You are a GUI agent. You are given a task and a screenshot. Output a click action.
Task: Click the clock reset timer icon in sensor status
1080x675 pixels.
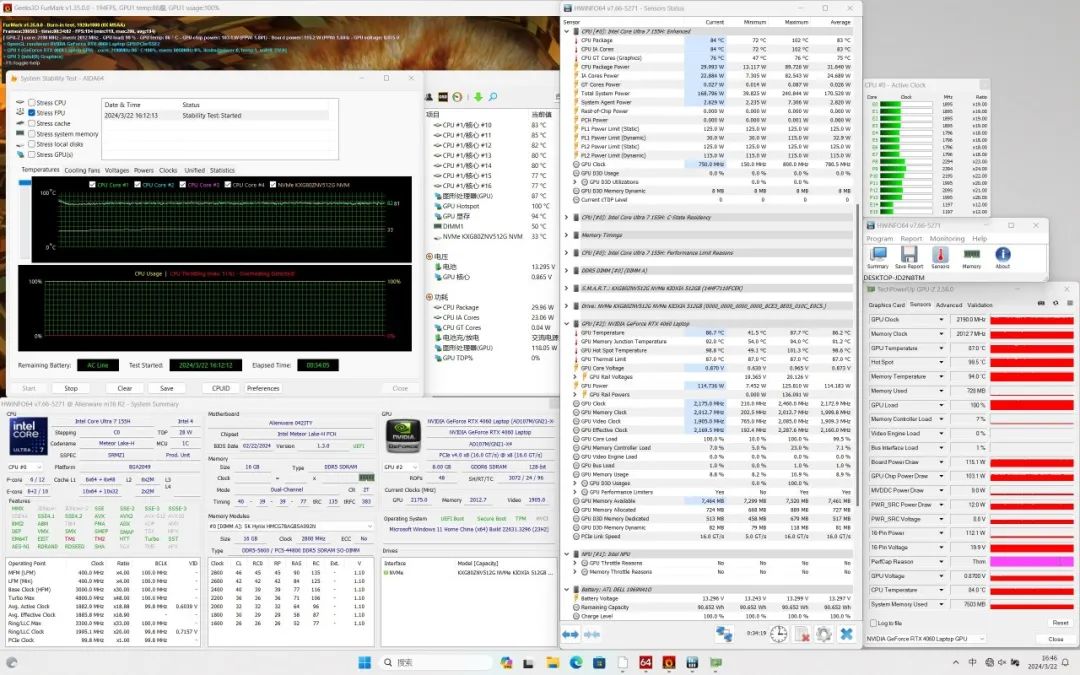[x=777, y=634]
